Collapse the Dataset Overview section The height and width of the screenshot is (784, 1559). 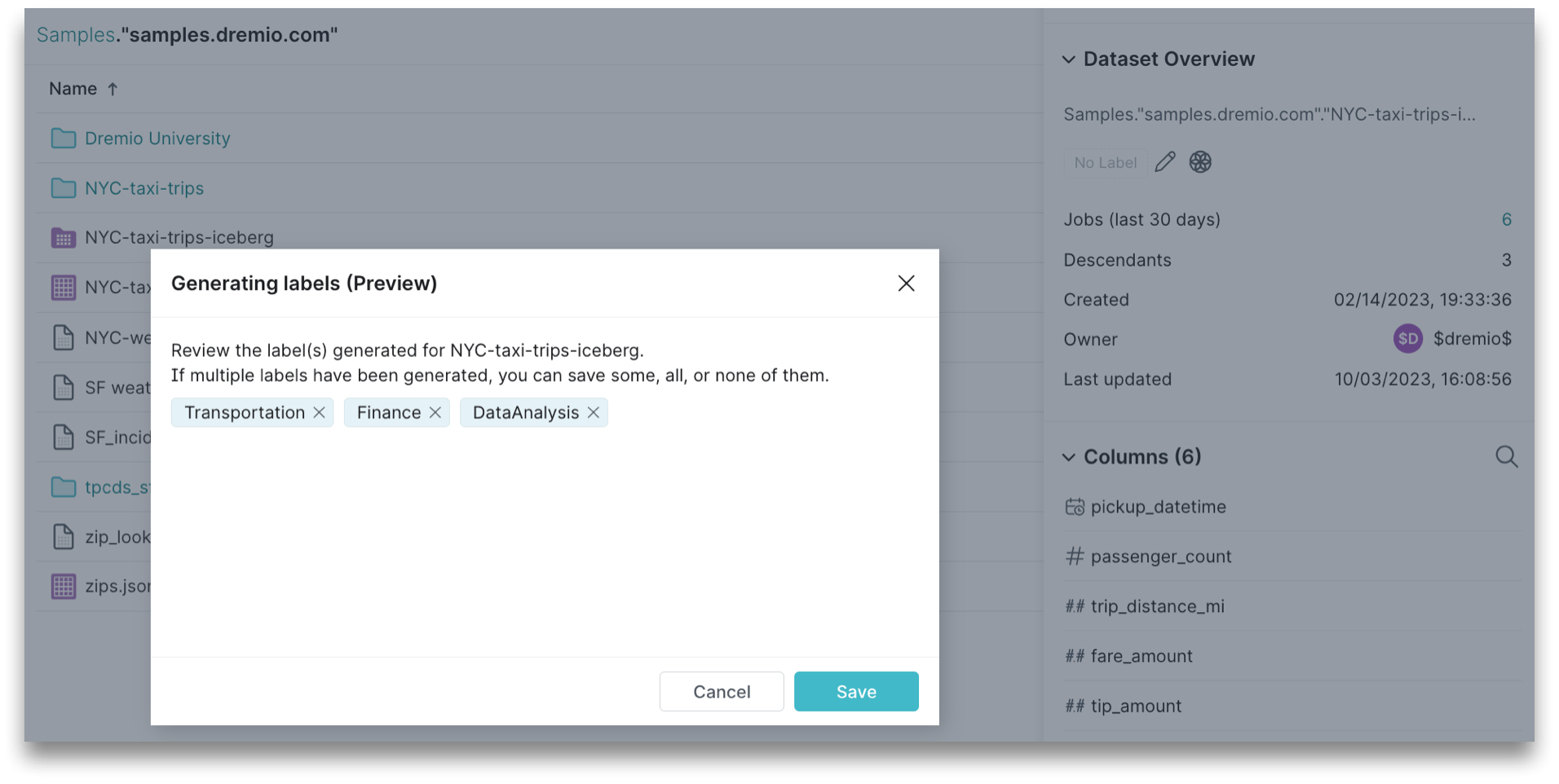point(1069,59)
